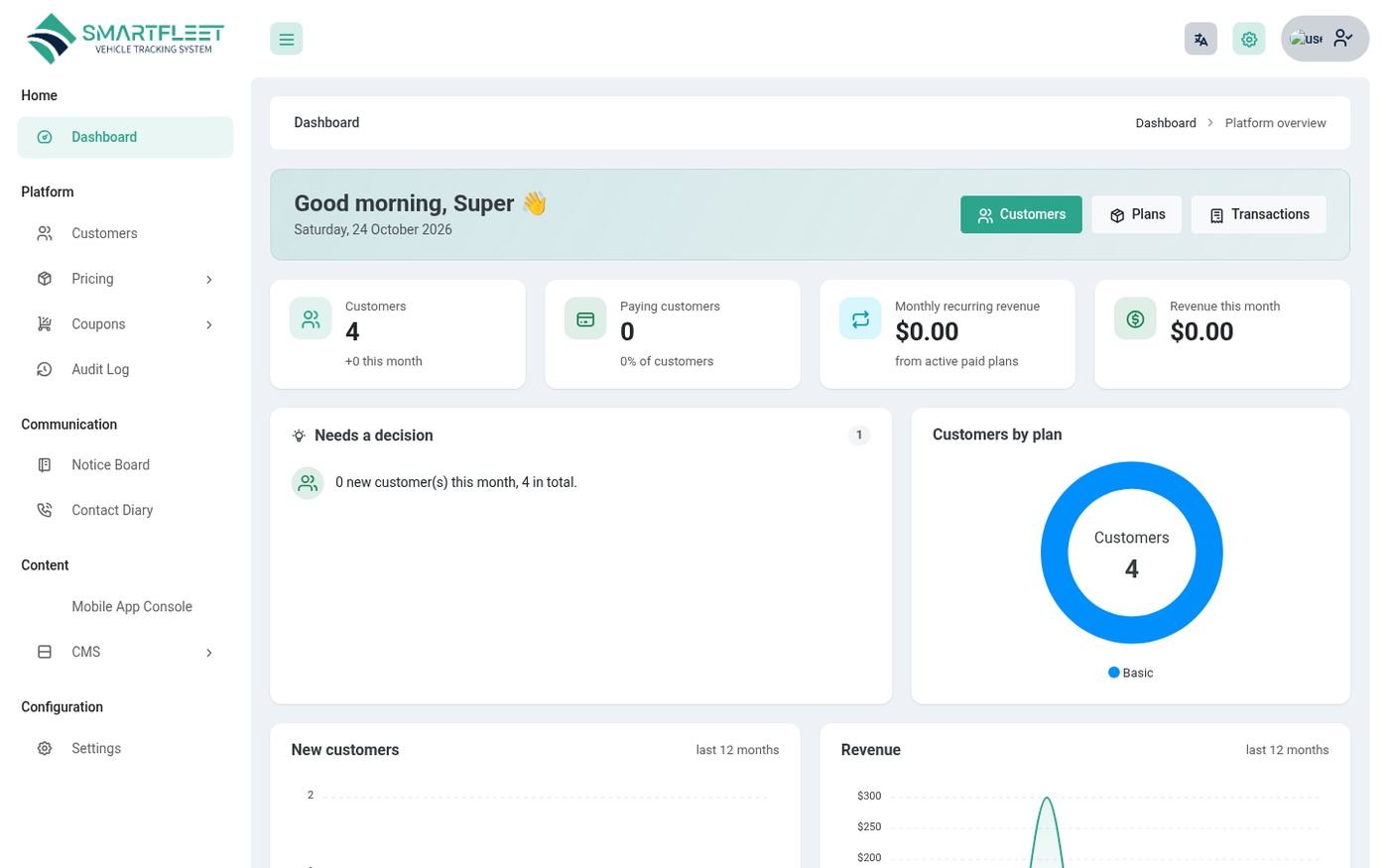Toggle the sidebar hamburger menu button

(x=286, y=39)
